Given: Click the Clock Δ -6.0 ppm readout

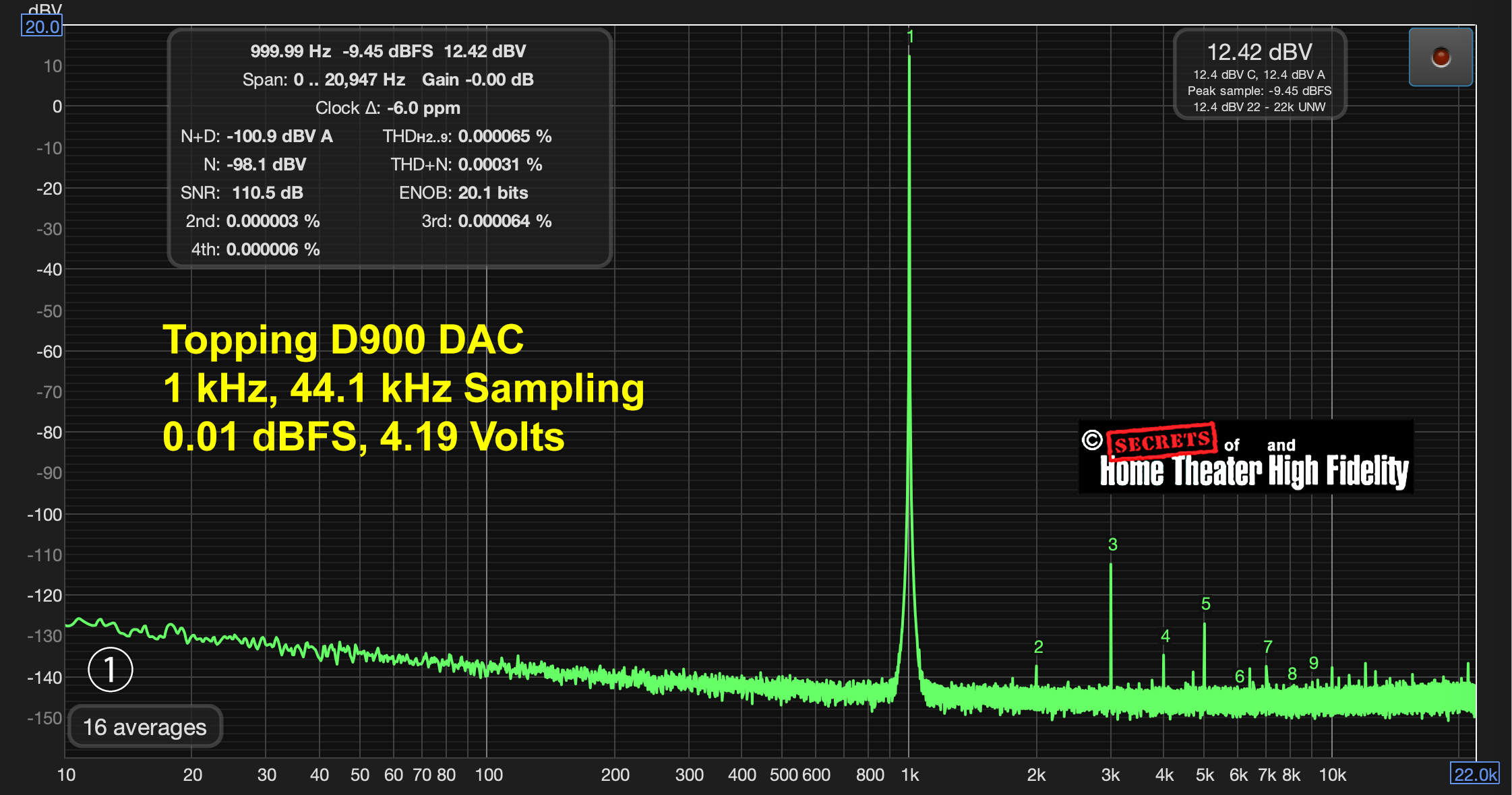Looking at the screenshot, I should 388,108.
